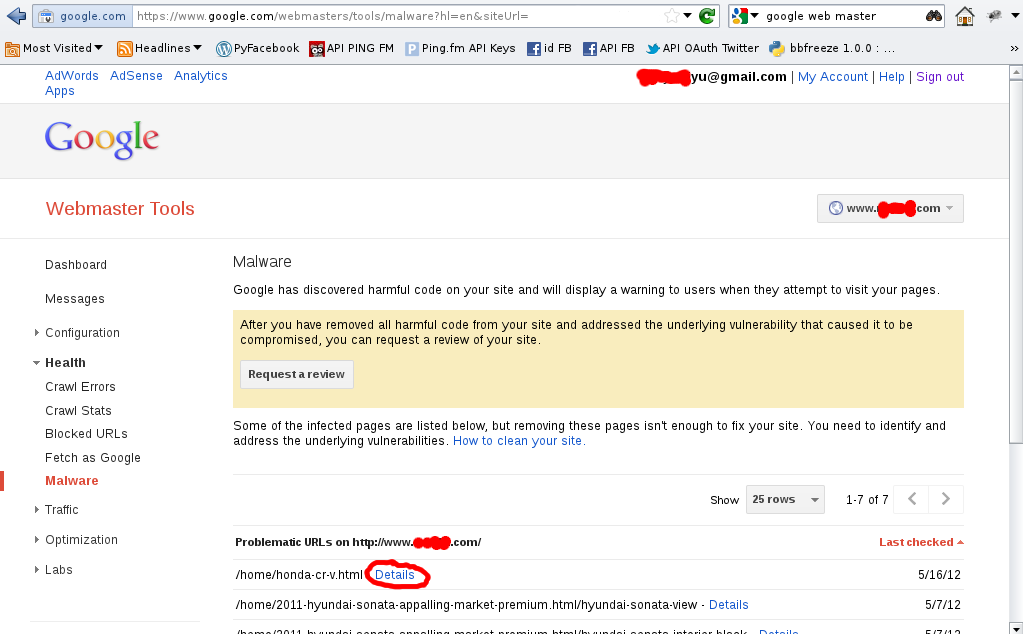Click Sign out link
1023x634 pixels.
(x=939, y=77)
